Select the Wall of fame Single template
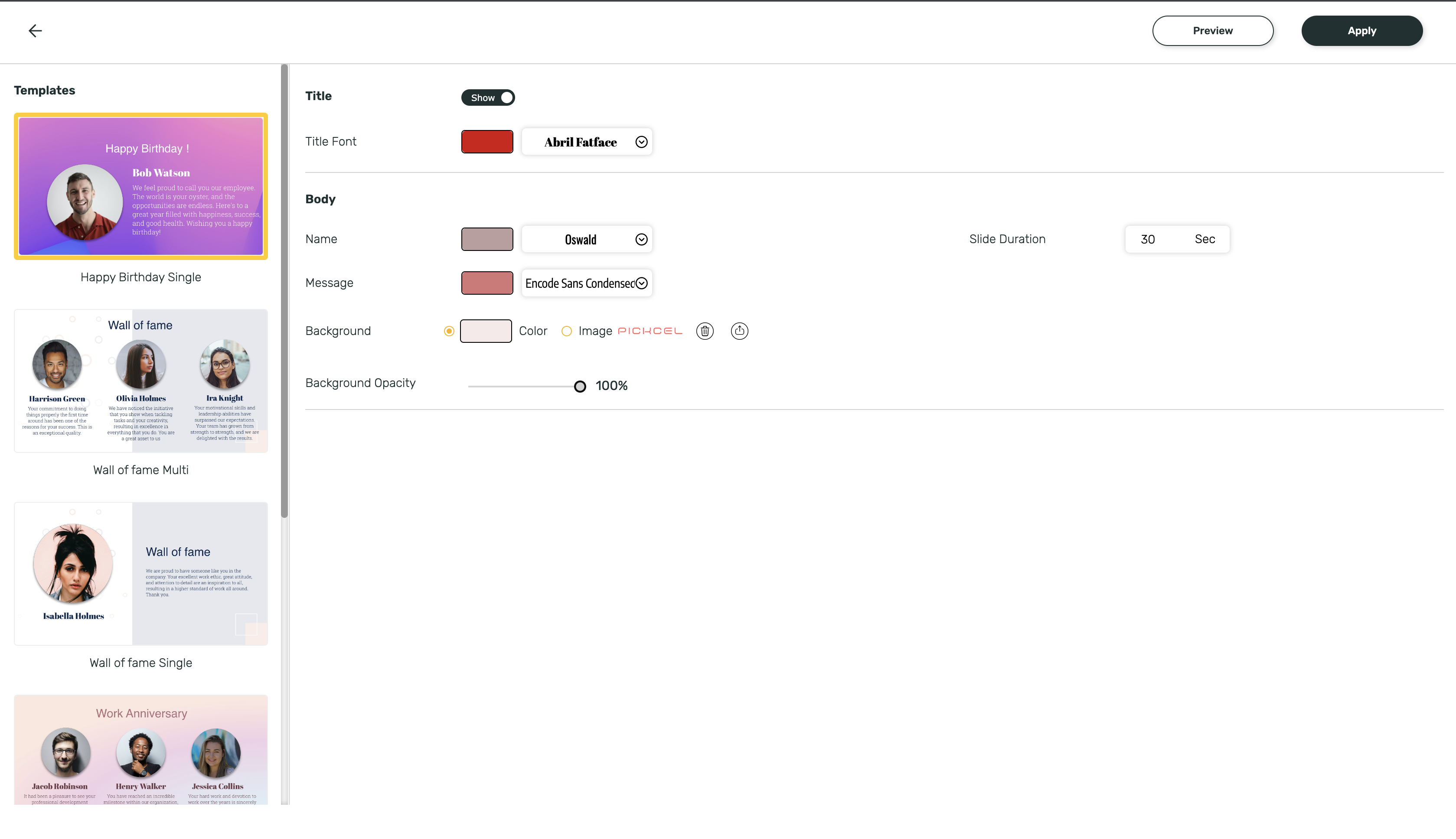The width and height of the screenshot is (1456, 839). click(x=140, y=573)
